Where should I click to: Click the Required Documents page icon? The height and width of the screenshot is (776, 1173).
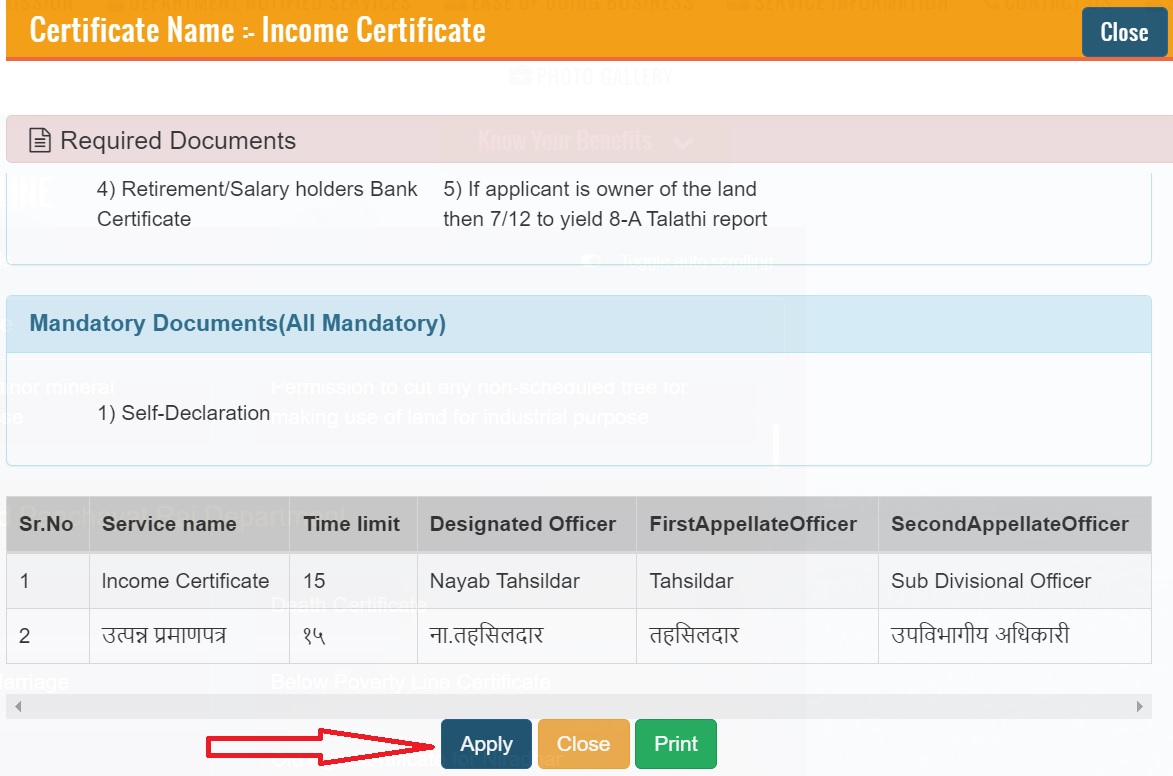coord(39,141)
